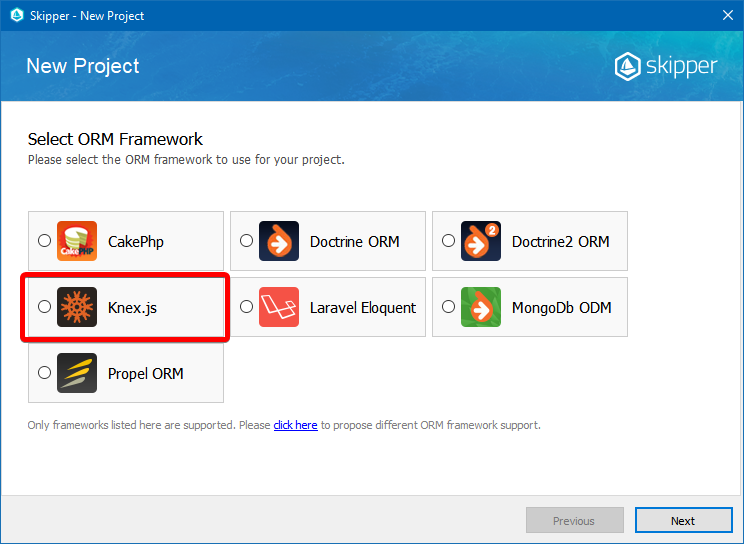The width and height of the screenshot is (744, 544).
Task: Click the 'New Project' banner title
Action: tap(83, 66)
